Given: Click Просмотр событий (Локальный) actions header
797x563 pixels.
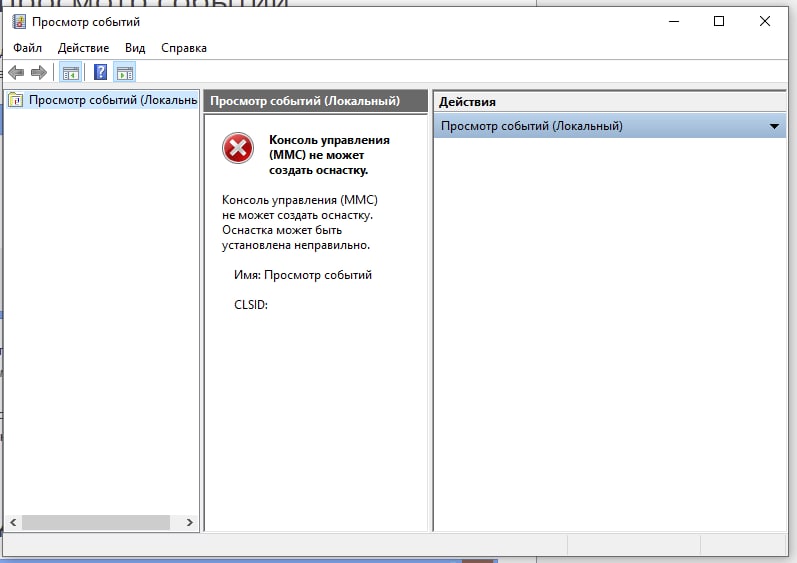Looking at the screenshot, I should [x=609, y=126].
